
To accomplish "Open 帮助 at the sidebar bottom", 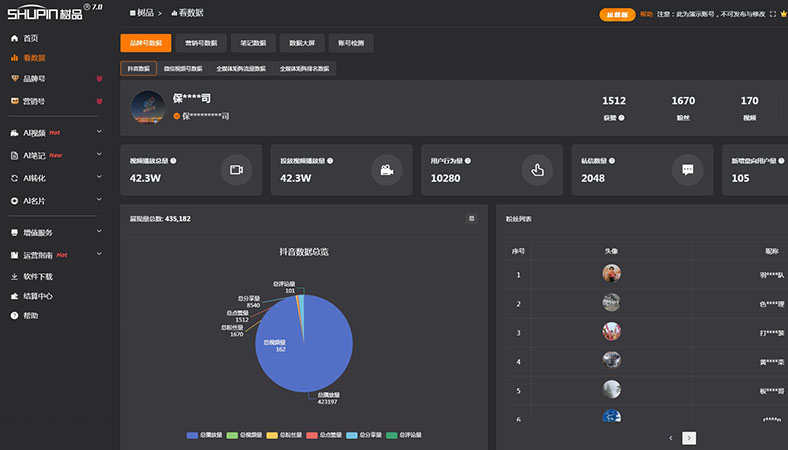I will (x=25, y=315).
